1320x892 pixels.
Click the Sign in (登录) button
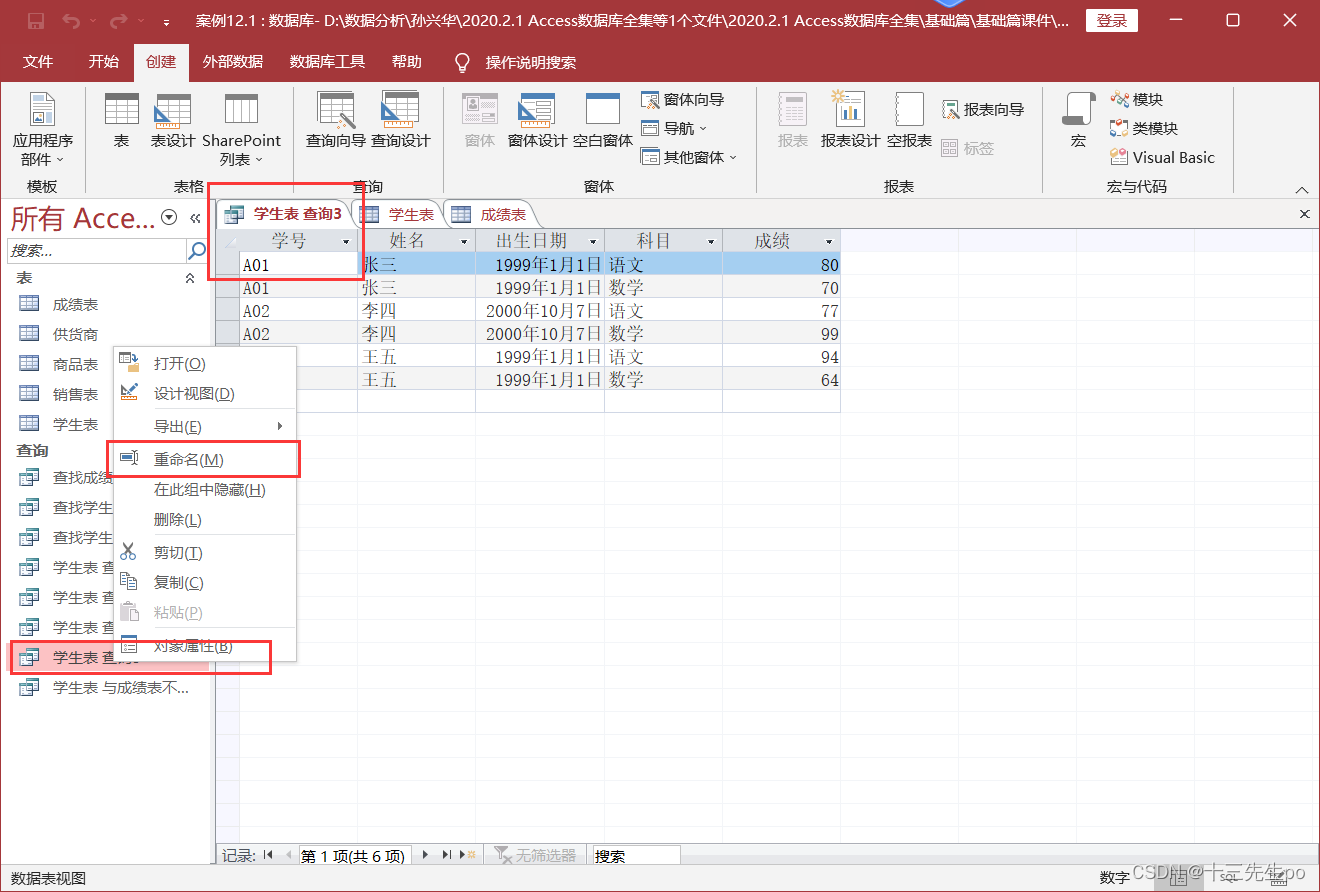[x=1111, y=21]
